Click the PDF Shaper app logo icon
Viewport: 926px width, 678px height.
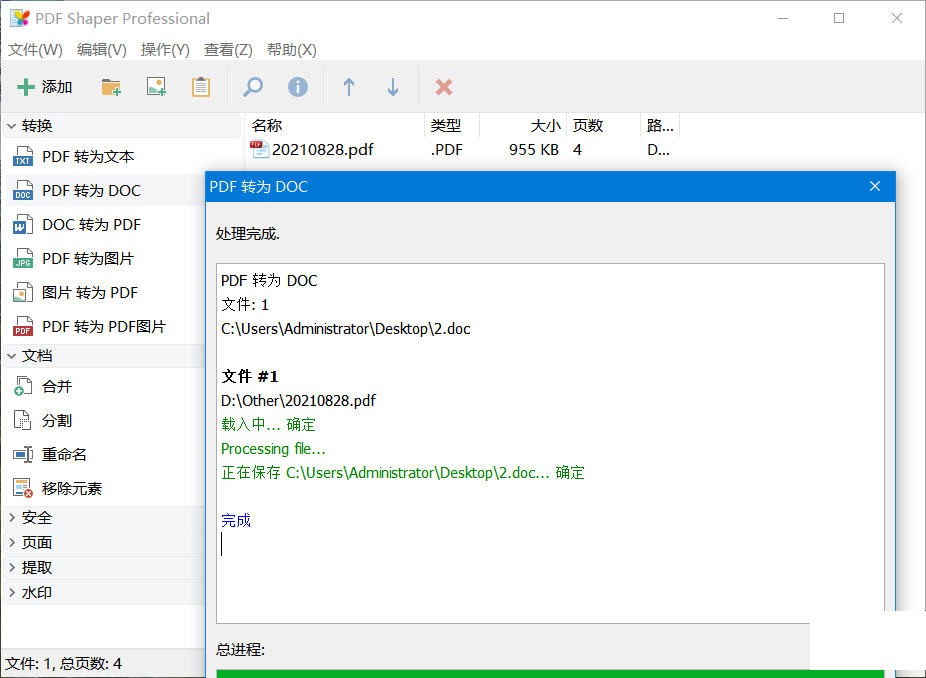click(x=19, y=18)
